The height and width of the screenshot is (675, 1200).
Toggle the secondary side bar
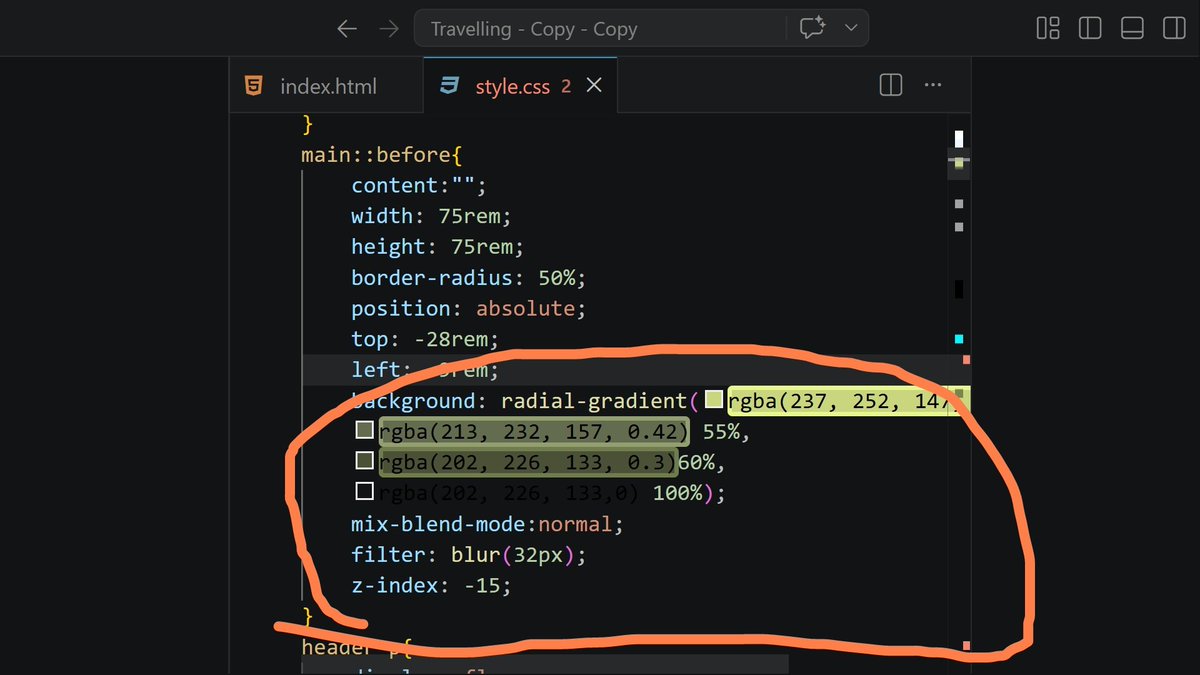click(1174, 28)
